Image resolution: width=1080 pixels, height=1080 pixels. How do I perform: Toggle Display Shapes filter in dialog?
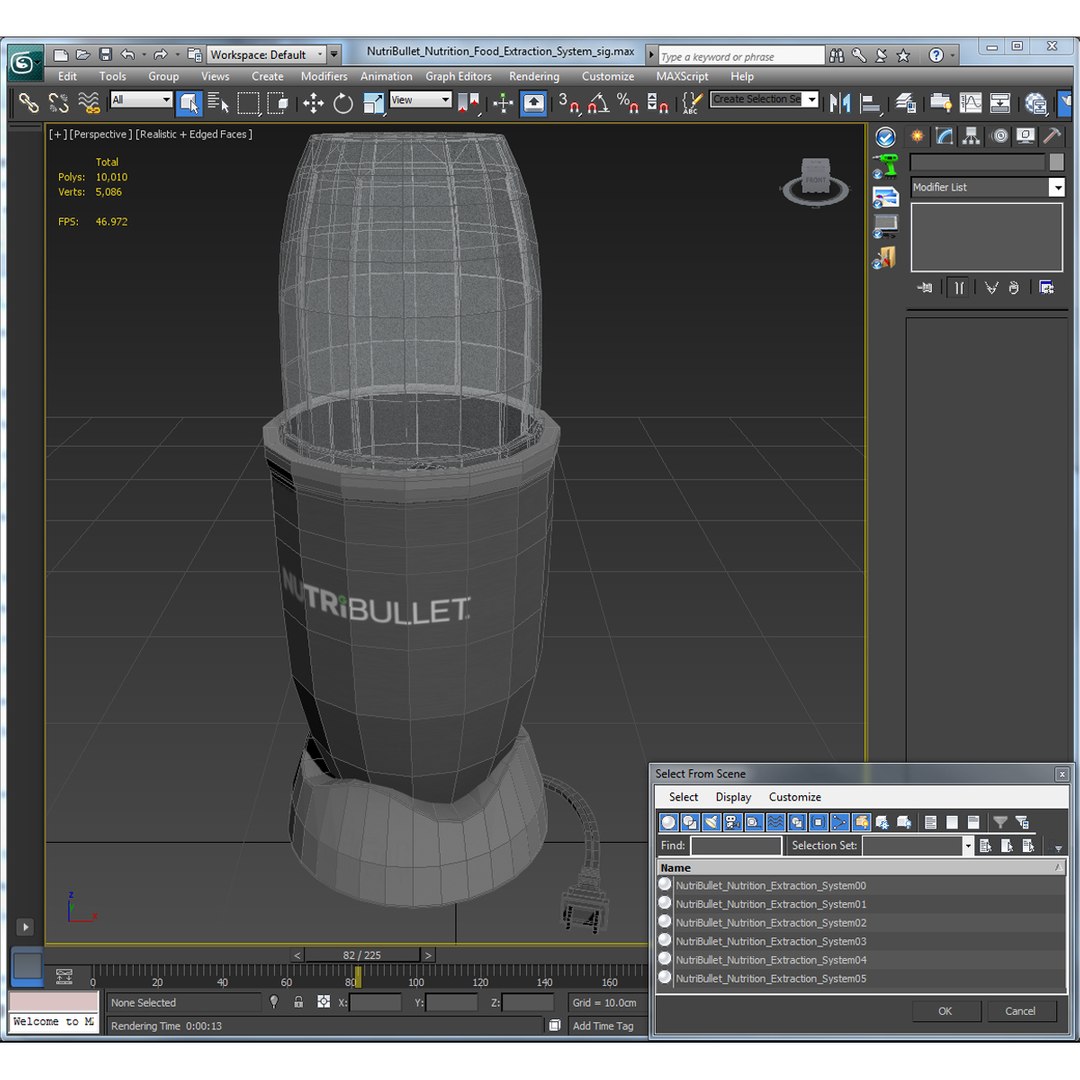(x=689, y=822)
